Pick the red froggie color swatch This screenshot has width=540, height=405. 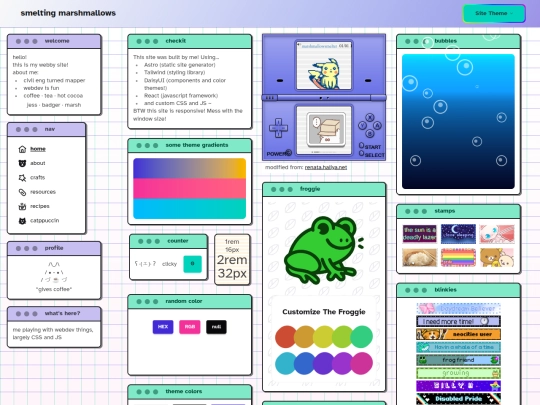pyautogui.click(x=285, y=336)
